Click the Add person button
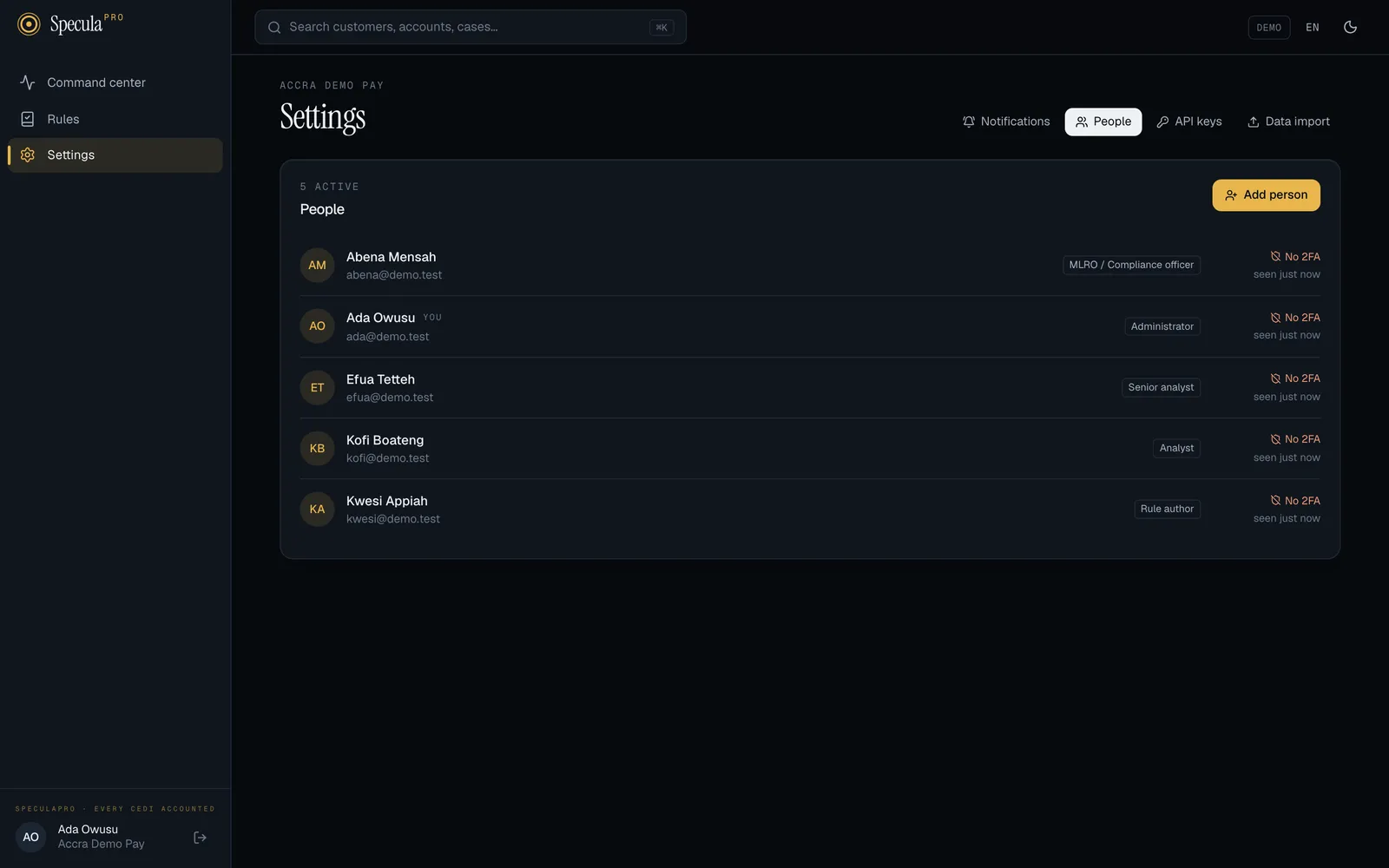This screenshot has width=1389, height=868. coord(1266,195)
